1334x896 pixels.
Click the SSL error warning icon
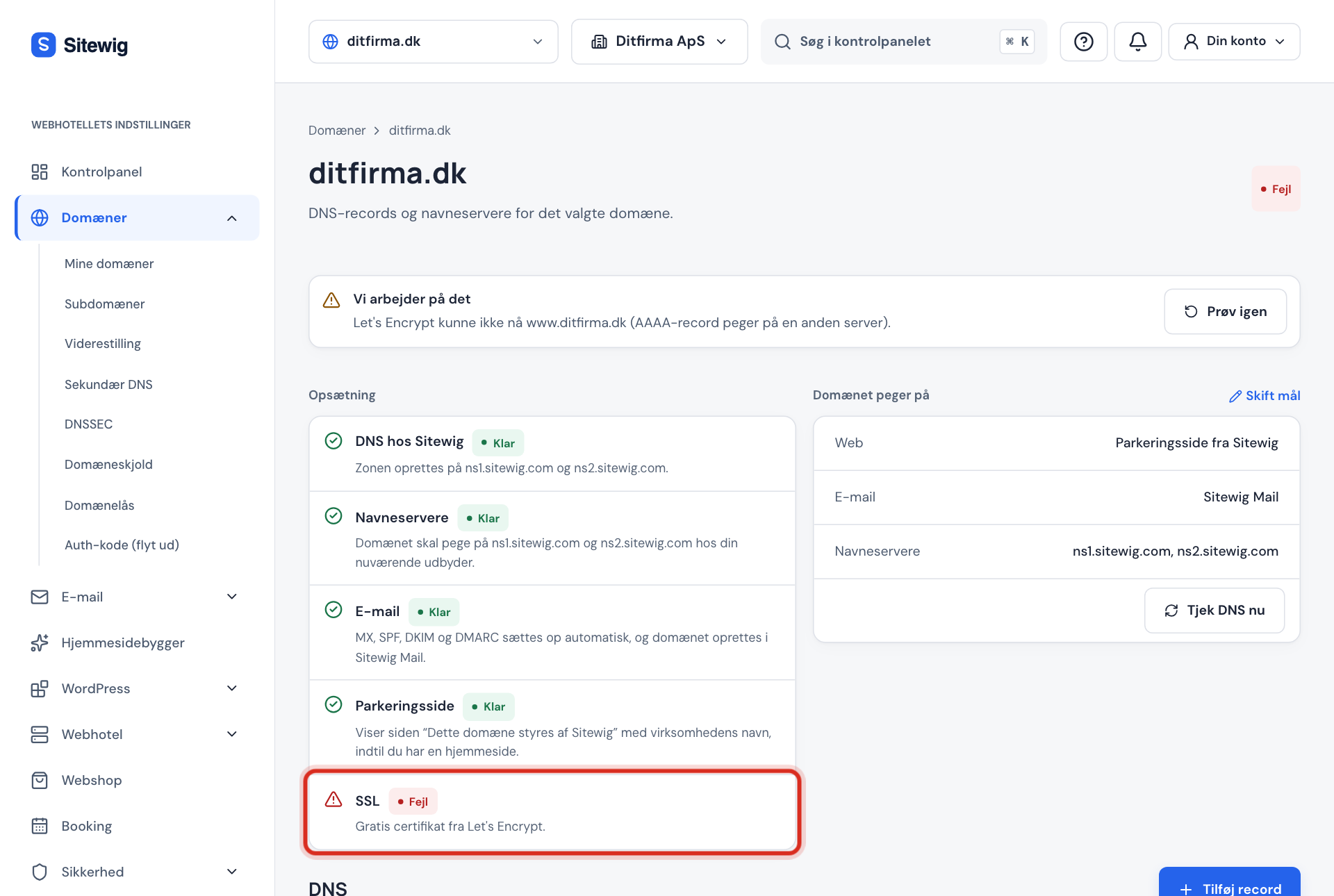coord(333,799)
